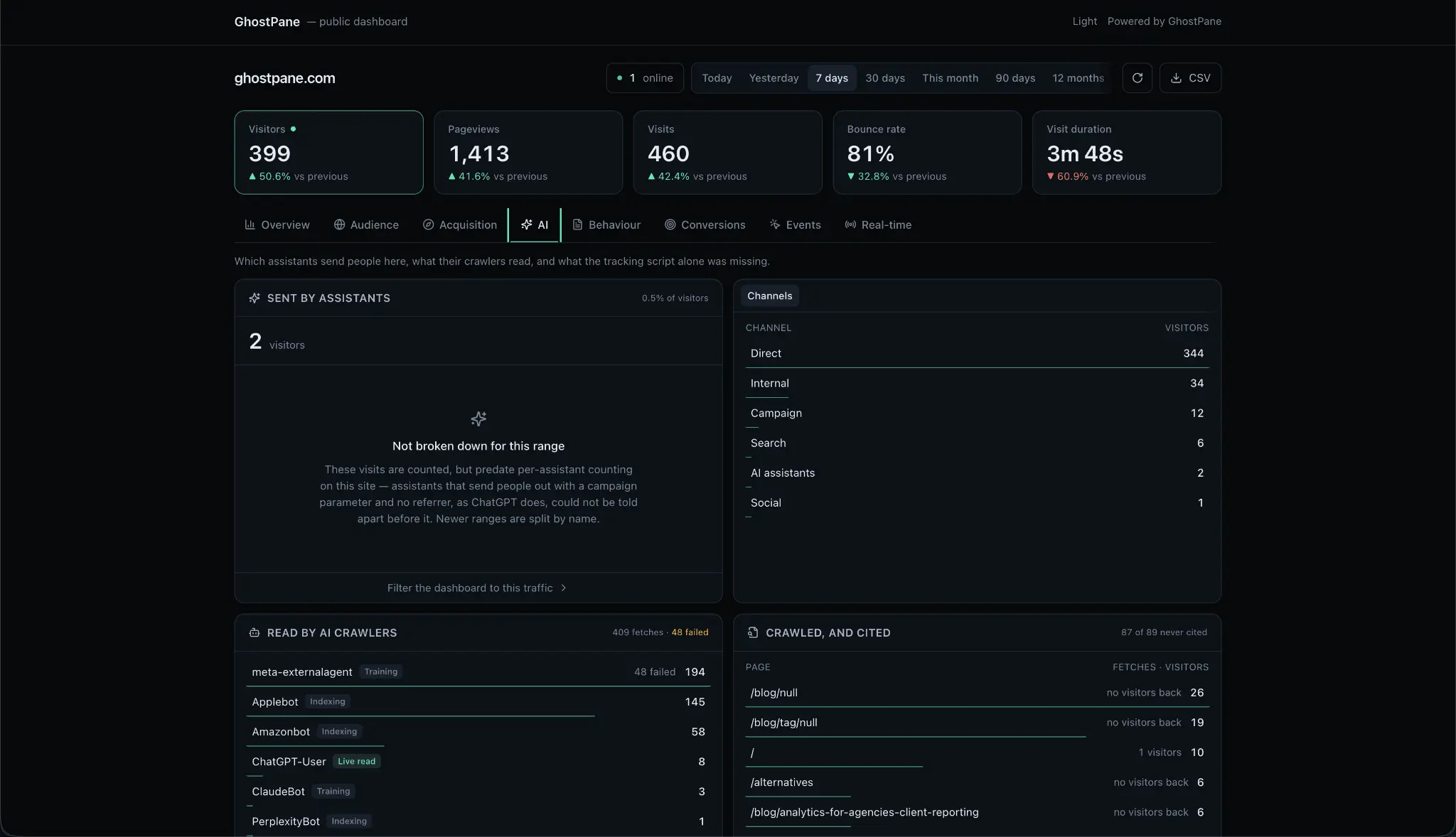Click the Audience tab globe icon
This screenshot has width=1456, height=837.
(339, 225)
